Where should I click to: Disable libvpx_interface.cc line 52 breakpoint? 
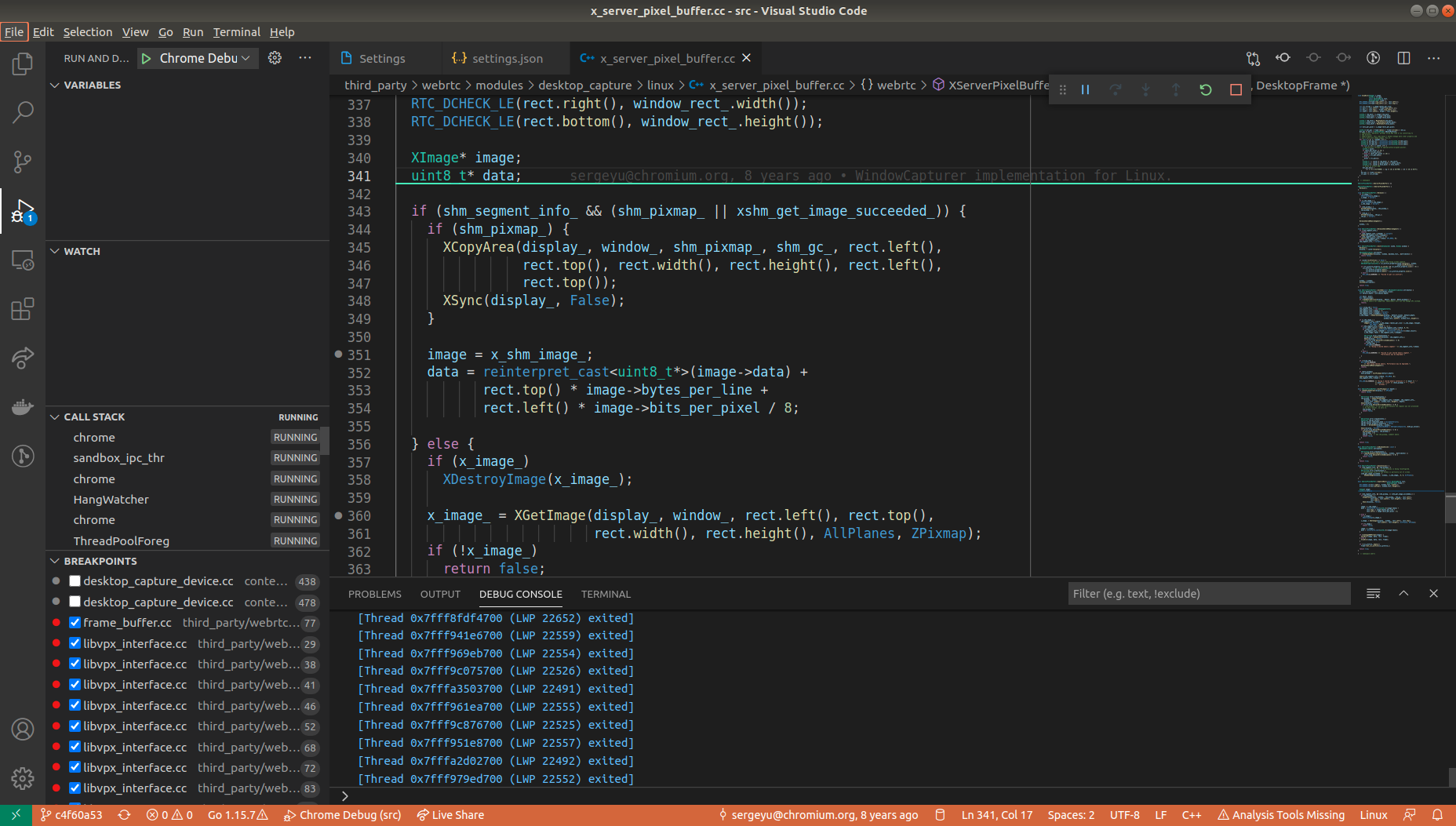(x=75, y=726)
